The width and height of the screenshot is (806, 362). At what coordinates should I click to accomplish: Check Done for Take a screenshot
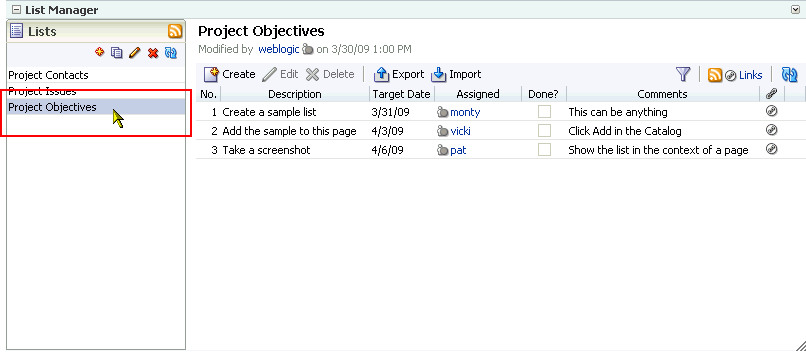click(x=544, y=150)
